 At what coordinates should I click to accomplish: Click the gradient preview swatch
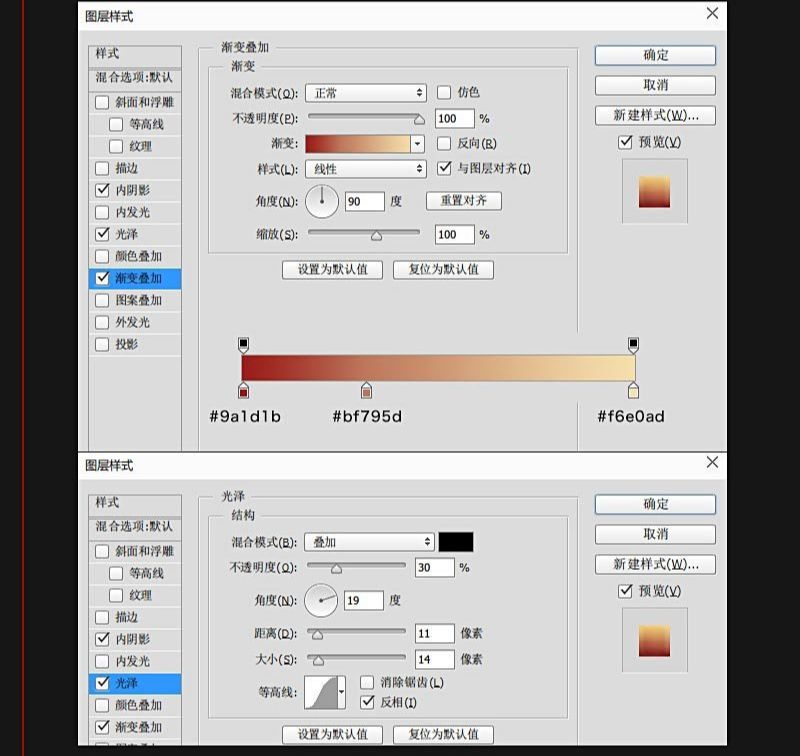[x=358, y=144]
